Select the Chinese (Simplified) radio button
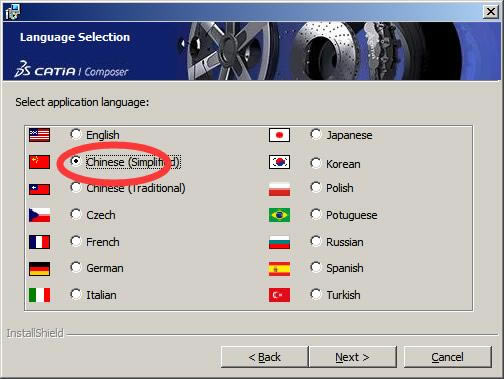Image resolution: width=504 pixels, height=379 pixels. click(76, 161)
